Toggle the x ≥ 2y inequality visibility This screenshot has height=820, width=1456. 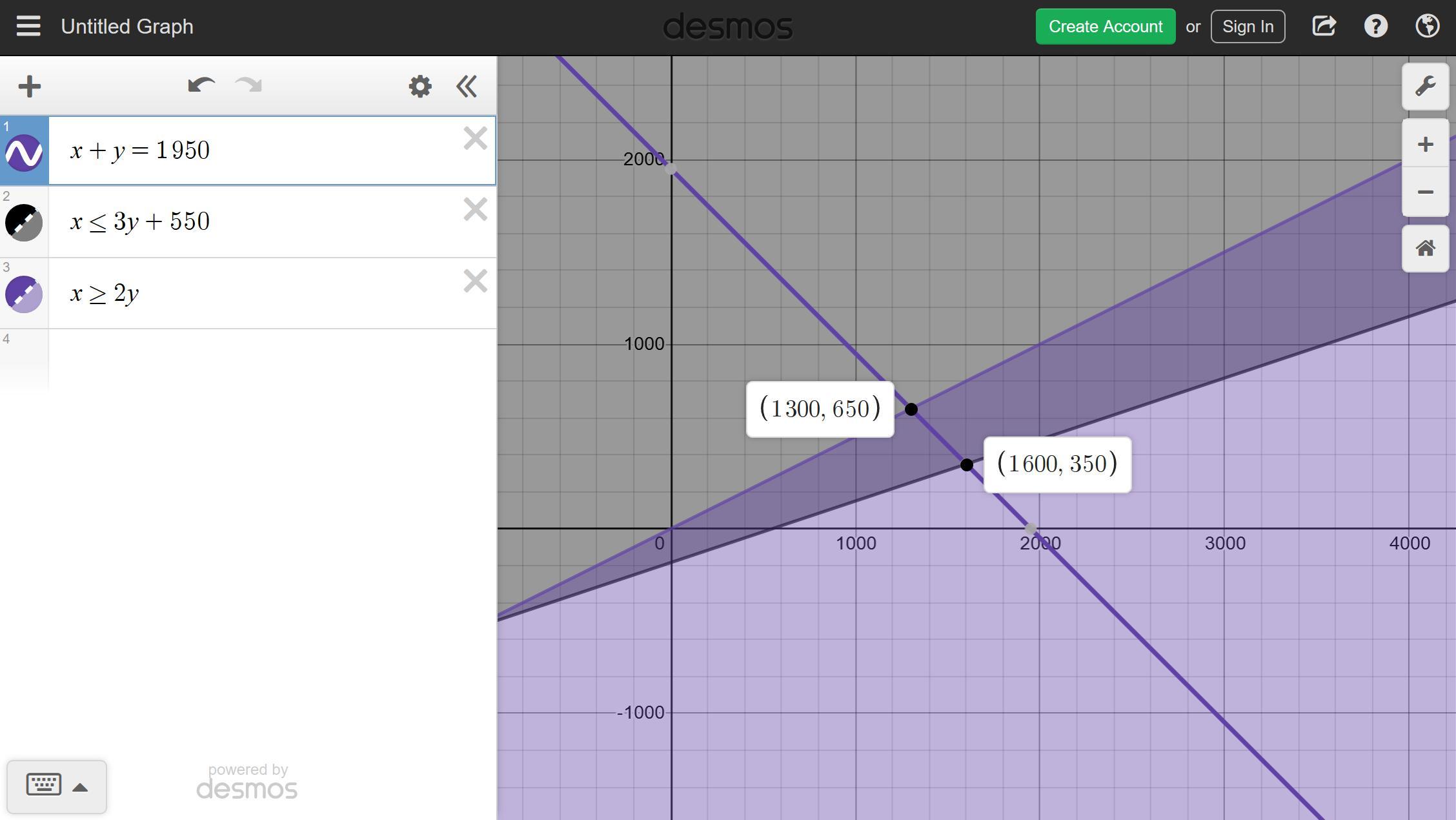click(24, 294)
